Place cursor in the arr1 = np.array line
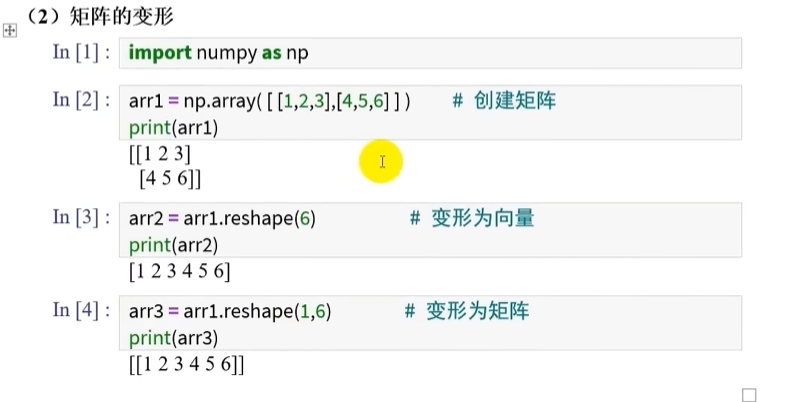 (x=269, y=101)
